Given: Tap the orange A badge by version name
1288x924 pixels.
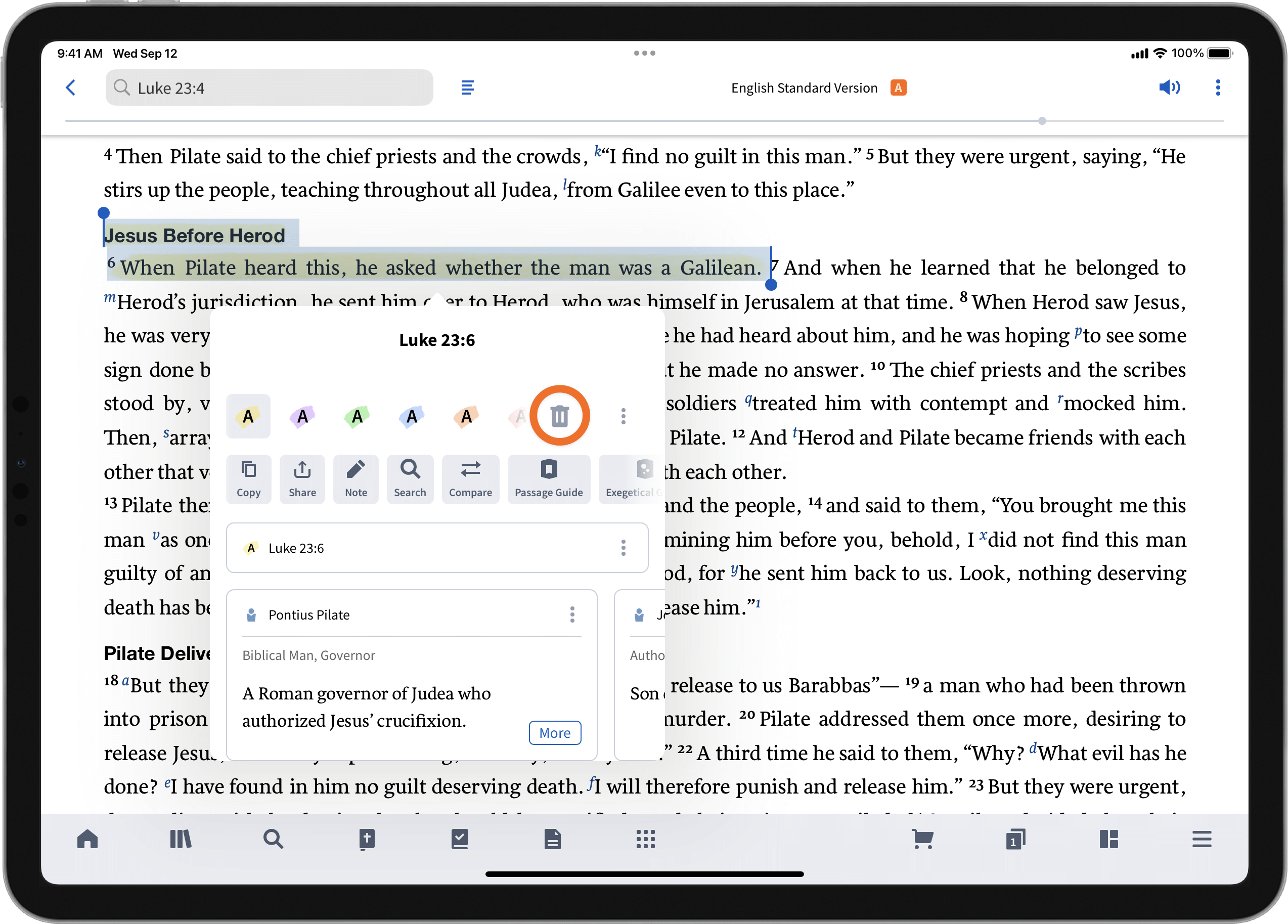Looking at the screenshot, I should [898, 87].
